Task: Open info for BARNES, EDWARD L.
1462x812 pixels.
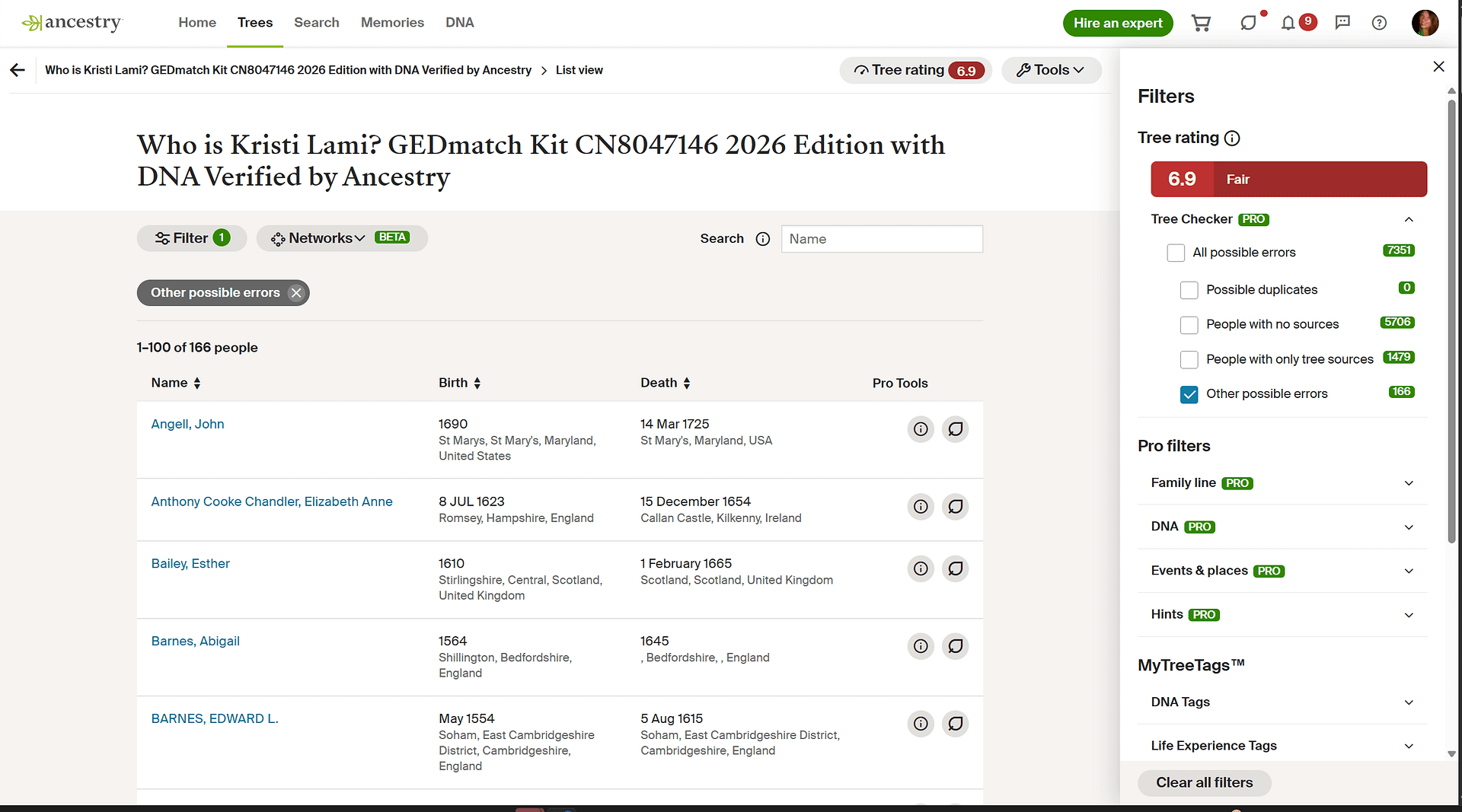Action: 921,724
